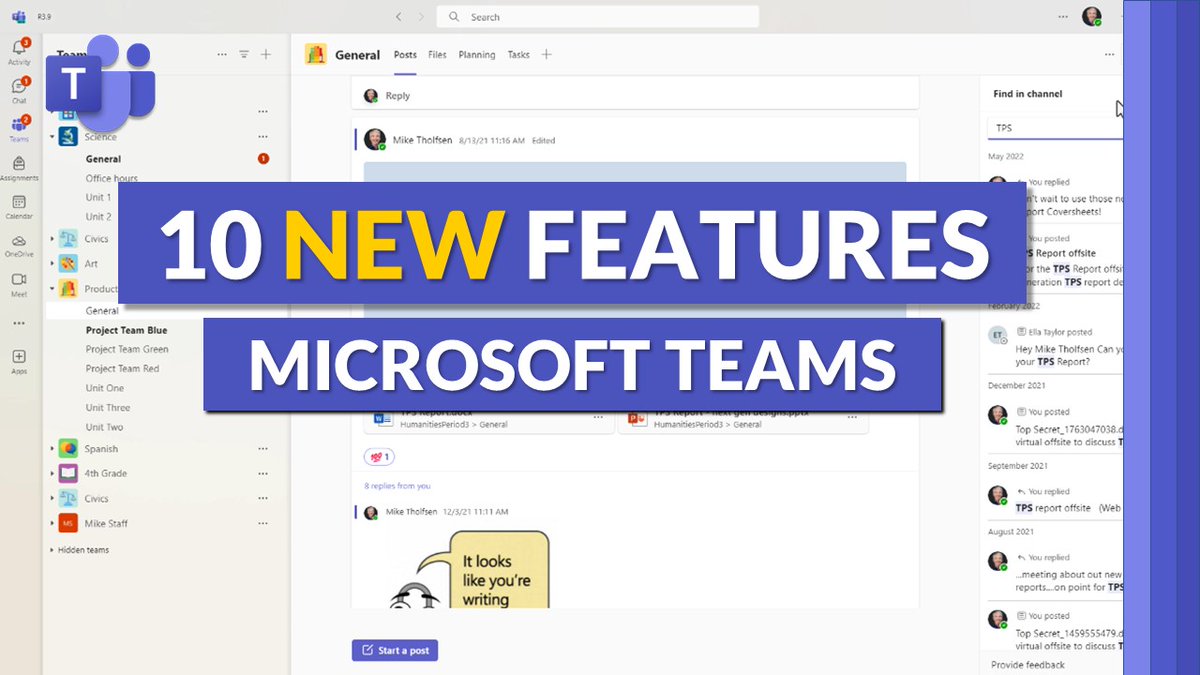Open Meet in the left rail
This screenshot has height=675, width=1200.
coord(19,284)
